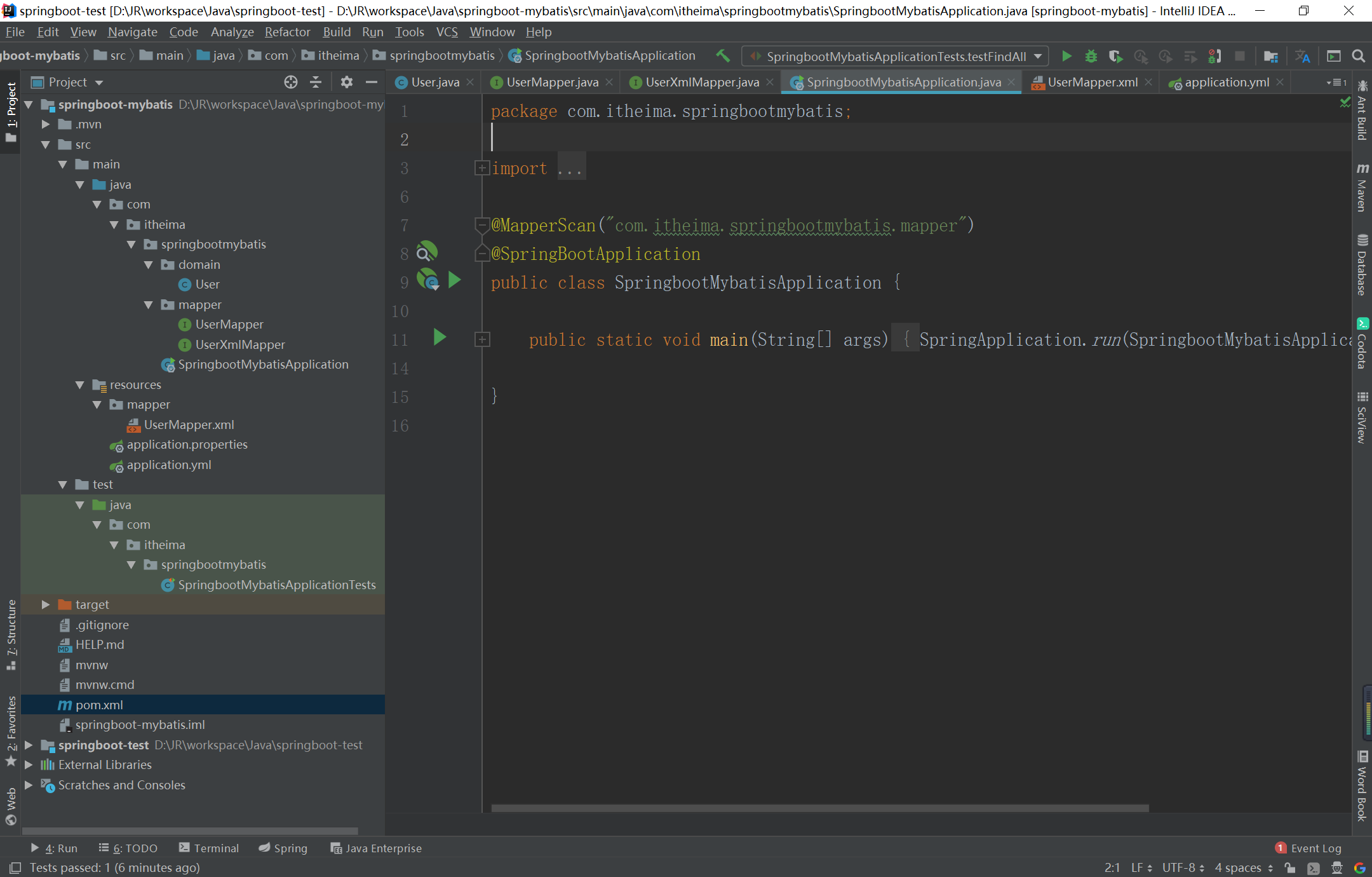Open the Maven tool window
This screenshot has width=1372, height=877.
1362,187
